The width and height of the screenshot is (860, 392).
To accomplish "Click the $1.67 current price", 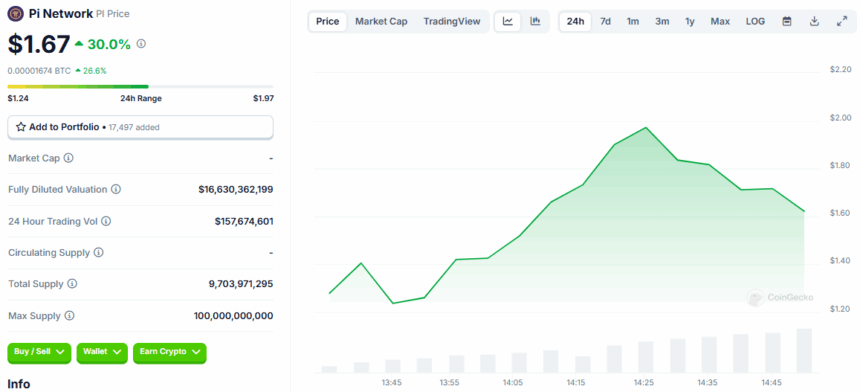I will point(38,44).
